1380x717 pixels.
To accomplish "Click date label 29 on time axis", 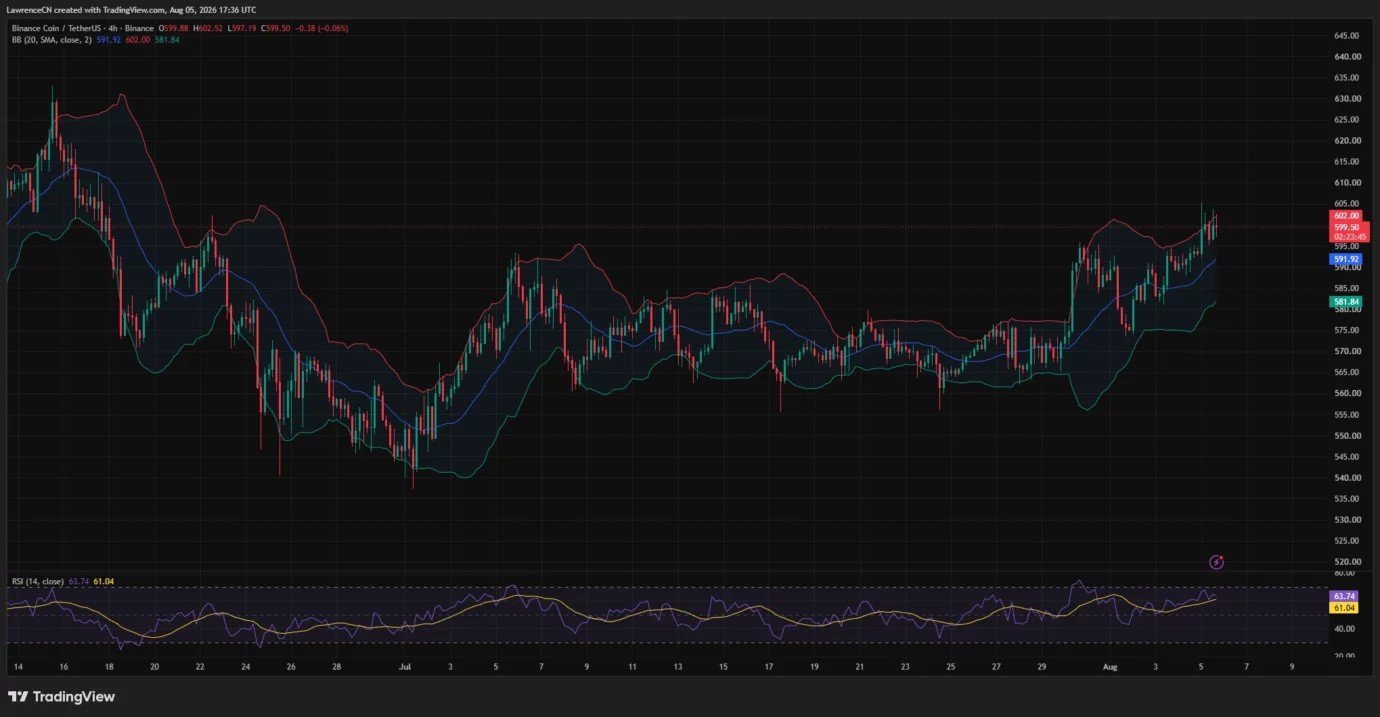I will coord(1042,665).
